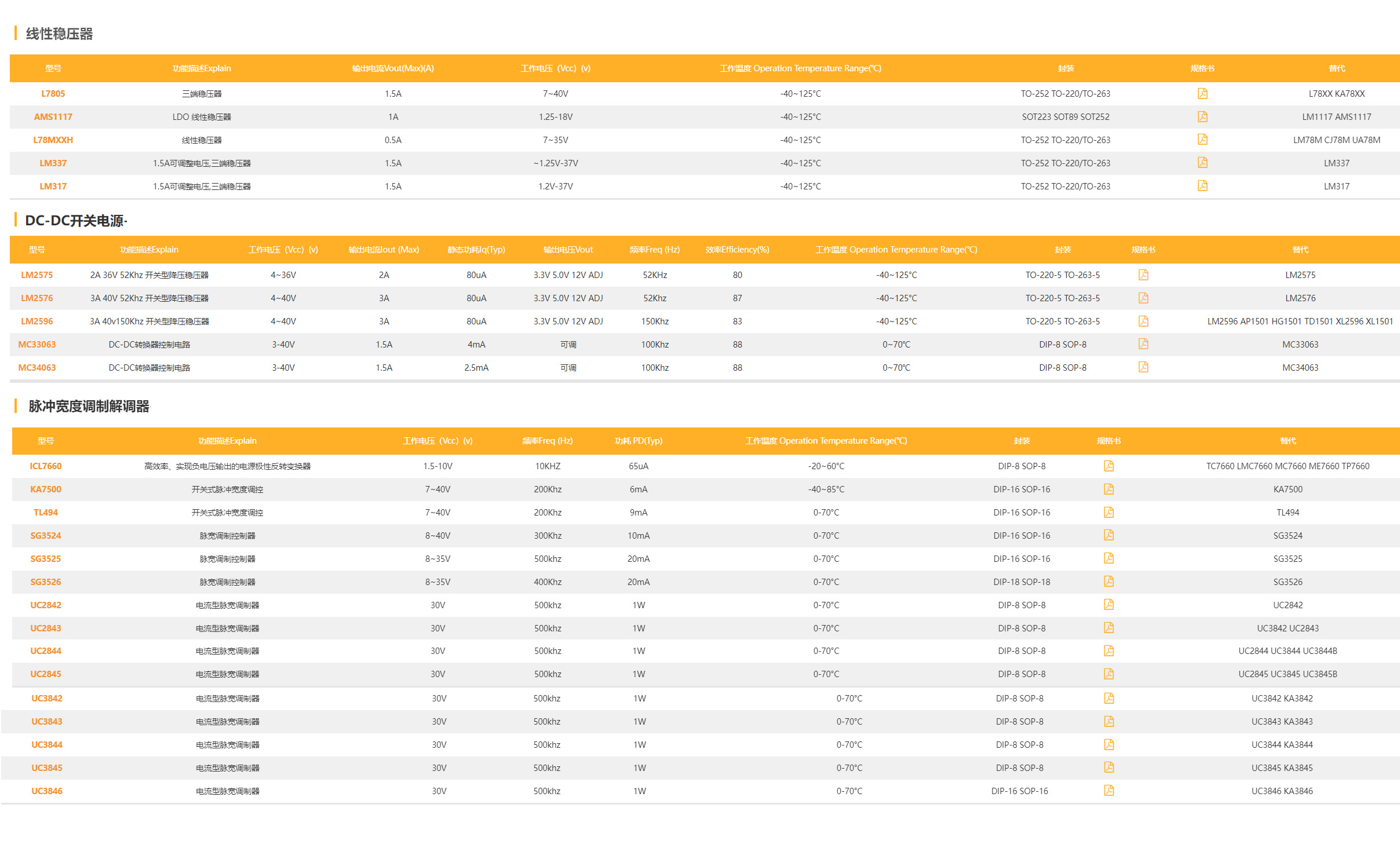Open the LM2575 datasheet PDF icon
Screen dimensions: 1400x848
[1143, 275]
